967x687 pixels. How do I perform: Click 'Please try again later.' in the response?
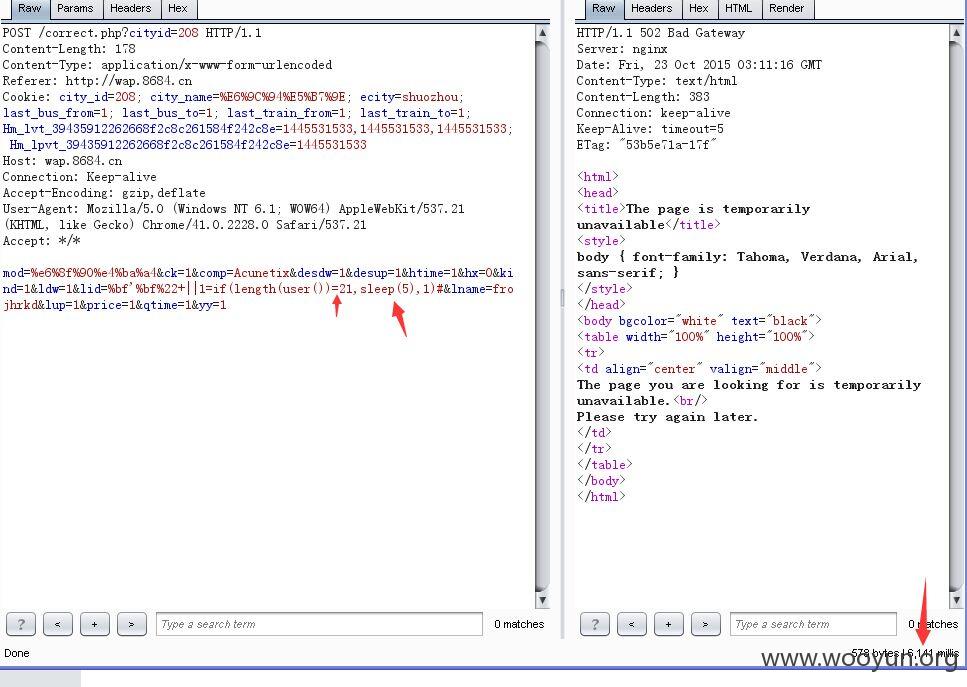click(667, 417)
